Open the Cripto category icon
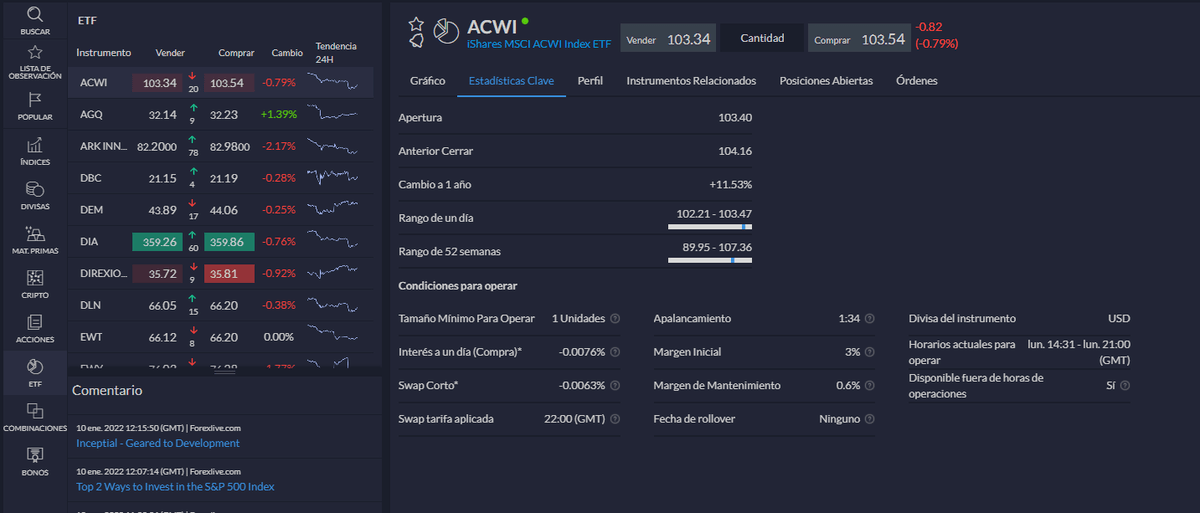The width and height of the screenshot is (1200, 513). 35,280
